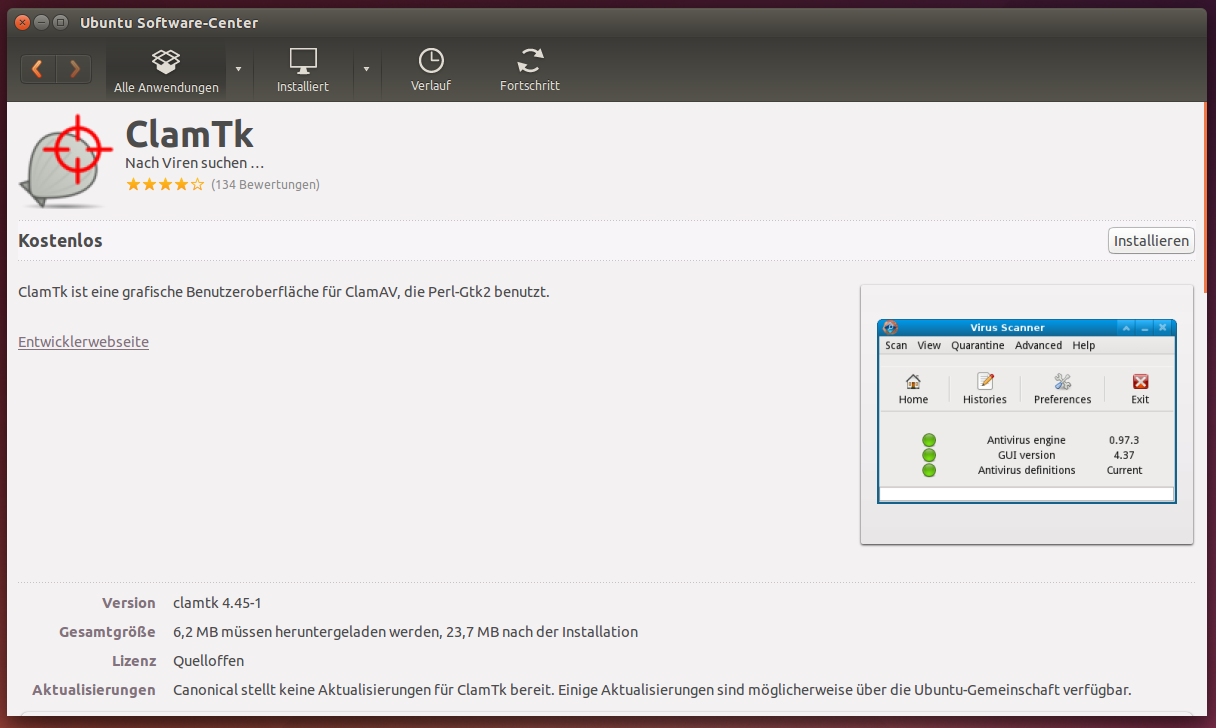The image size is (1216, 728).
Task: Open Verlauf history view
Action: click(x=431, y=70)
